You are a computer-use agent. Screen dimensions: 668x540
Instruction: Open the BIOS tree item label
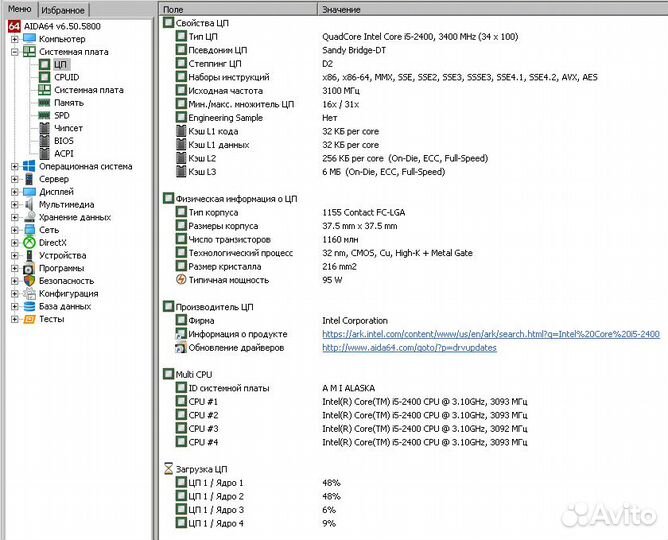coord(63,141)
